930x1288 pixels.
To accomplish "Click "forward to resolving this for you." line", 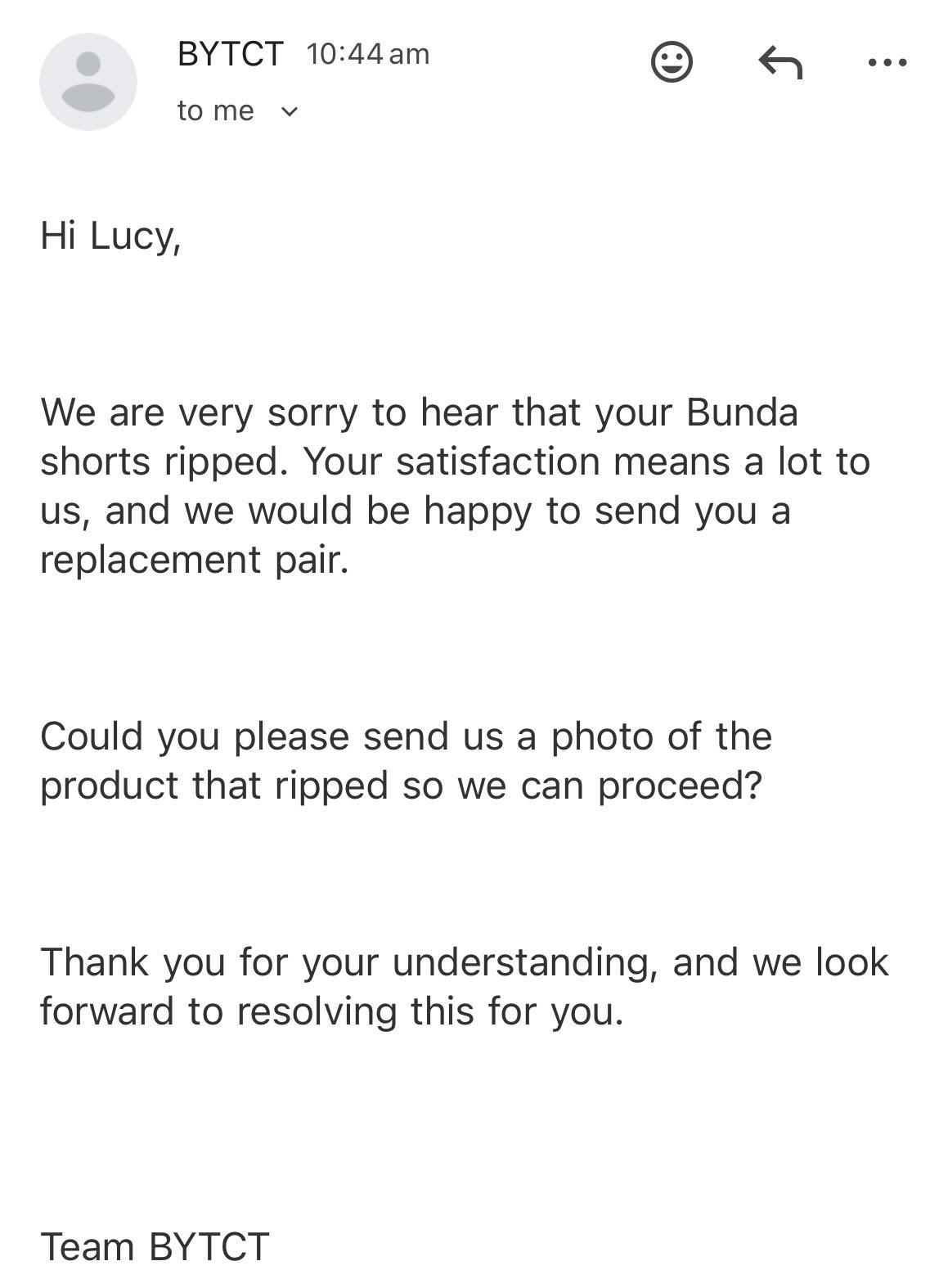I will click(331, 1011).
